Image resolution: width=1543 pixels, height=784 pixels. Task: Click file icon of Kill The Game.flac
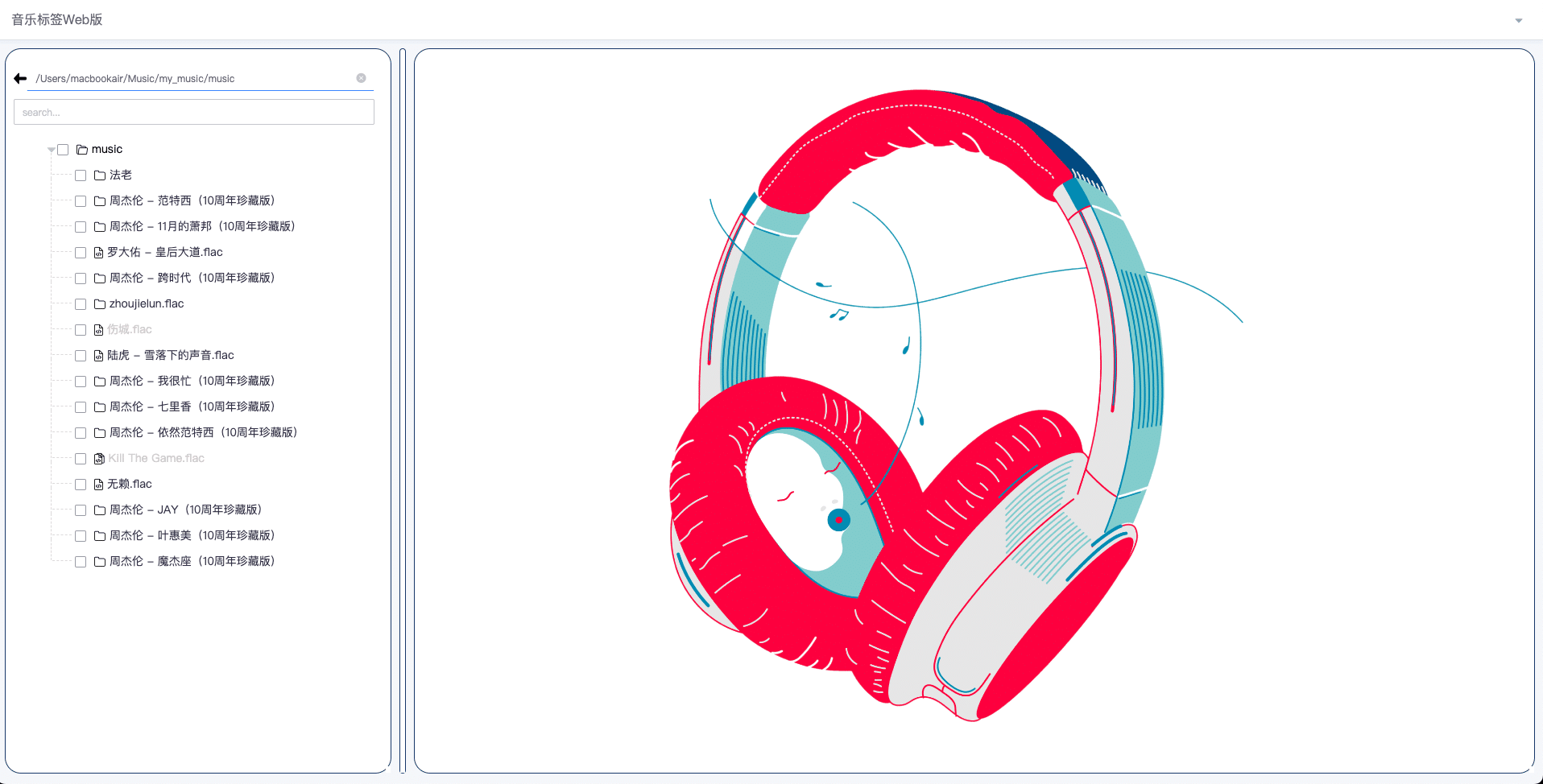[x=99, y=458]
